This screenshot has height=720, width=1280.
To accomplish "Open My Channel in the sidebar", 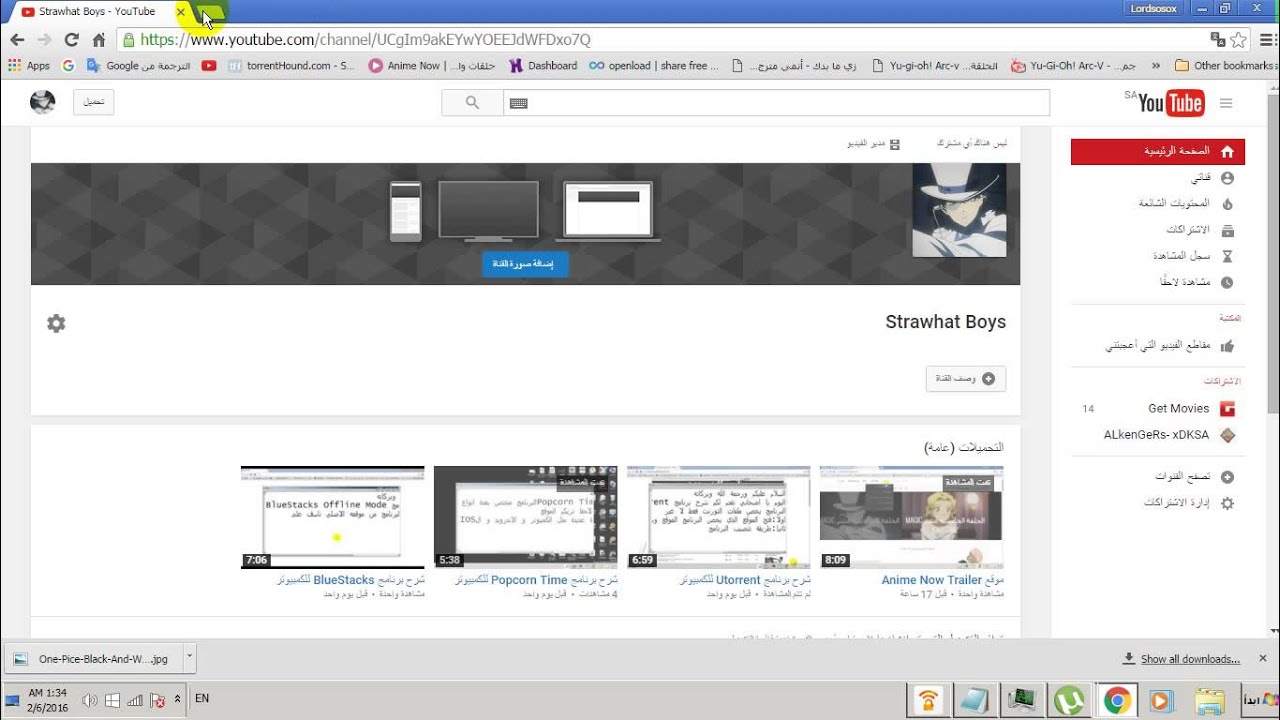I will coord(1211,178).
